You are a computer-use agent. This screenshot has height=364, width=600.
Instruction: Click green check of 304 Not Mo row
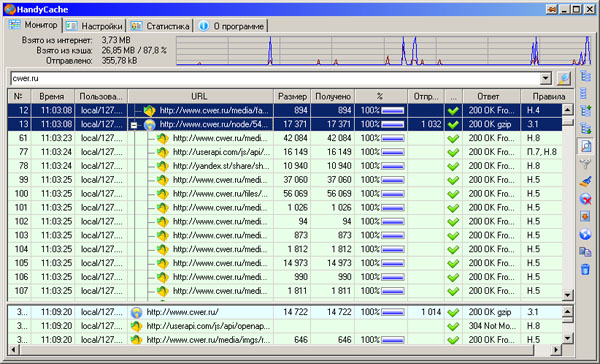[453, 326]
